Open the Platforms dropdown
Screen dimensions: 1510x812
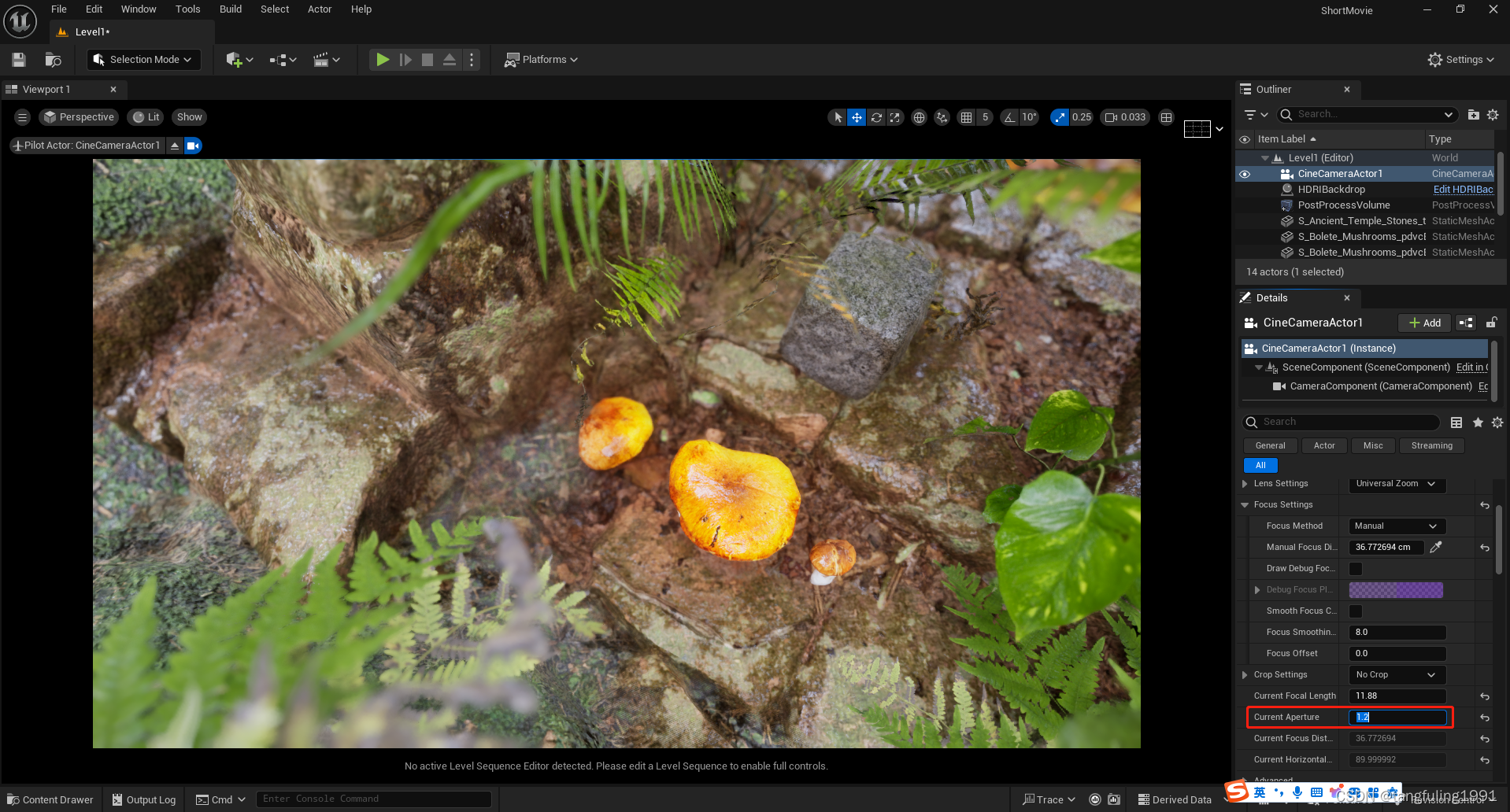point(541,60)
